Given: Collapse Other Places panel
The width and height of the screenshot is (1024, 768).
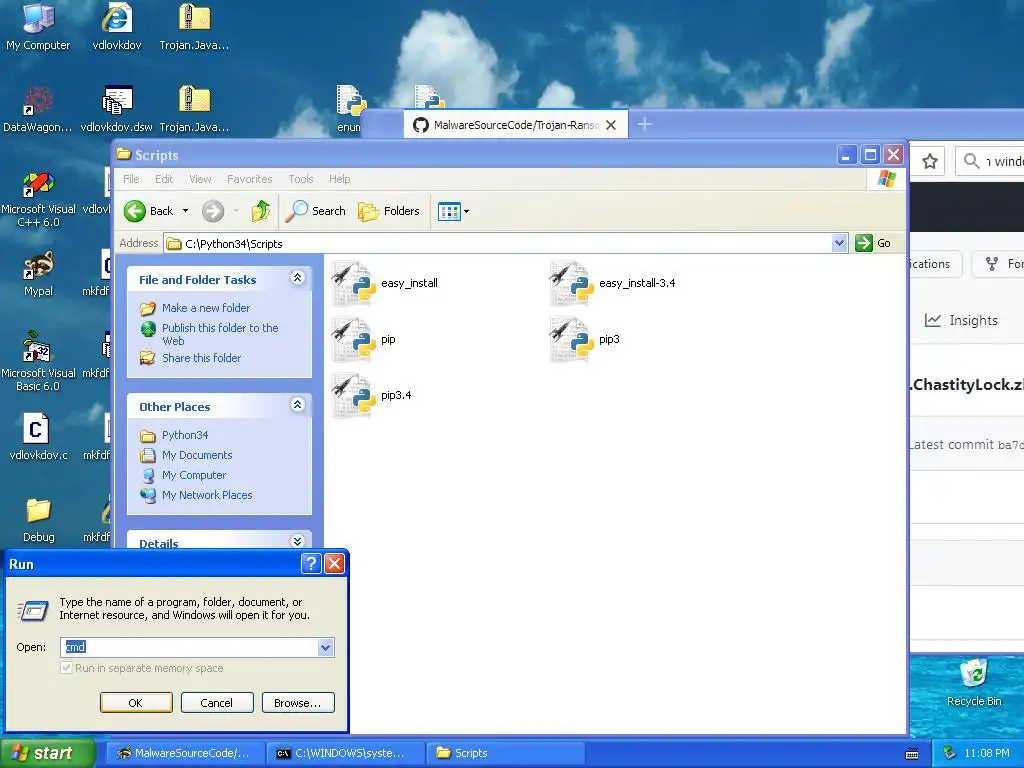Looking at the screenshot, I should click(297, 405).
